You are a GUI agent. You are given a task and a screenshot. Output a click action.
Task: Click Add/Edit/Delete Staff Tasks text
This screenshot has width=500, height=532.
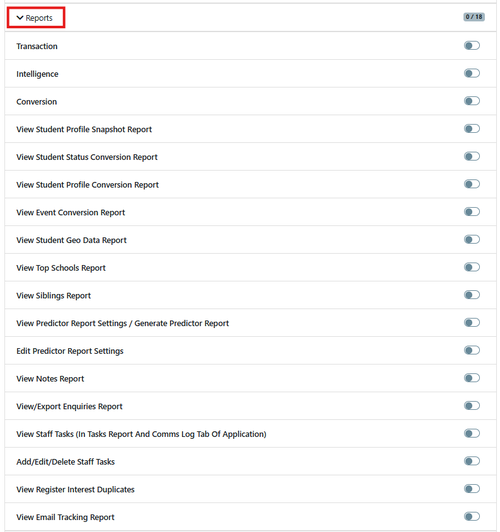tap(65, 462)
